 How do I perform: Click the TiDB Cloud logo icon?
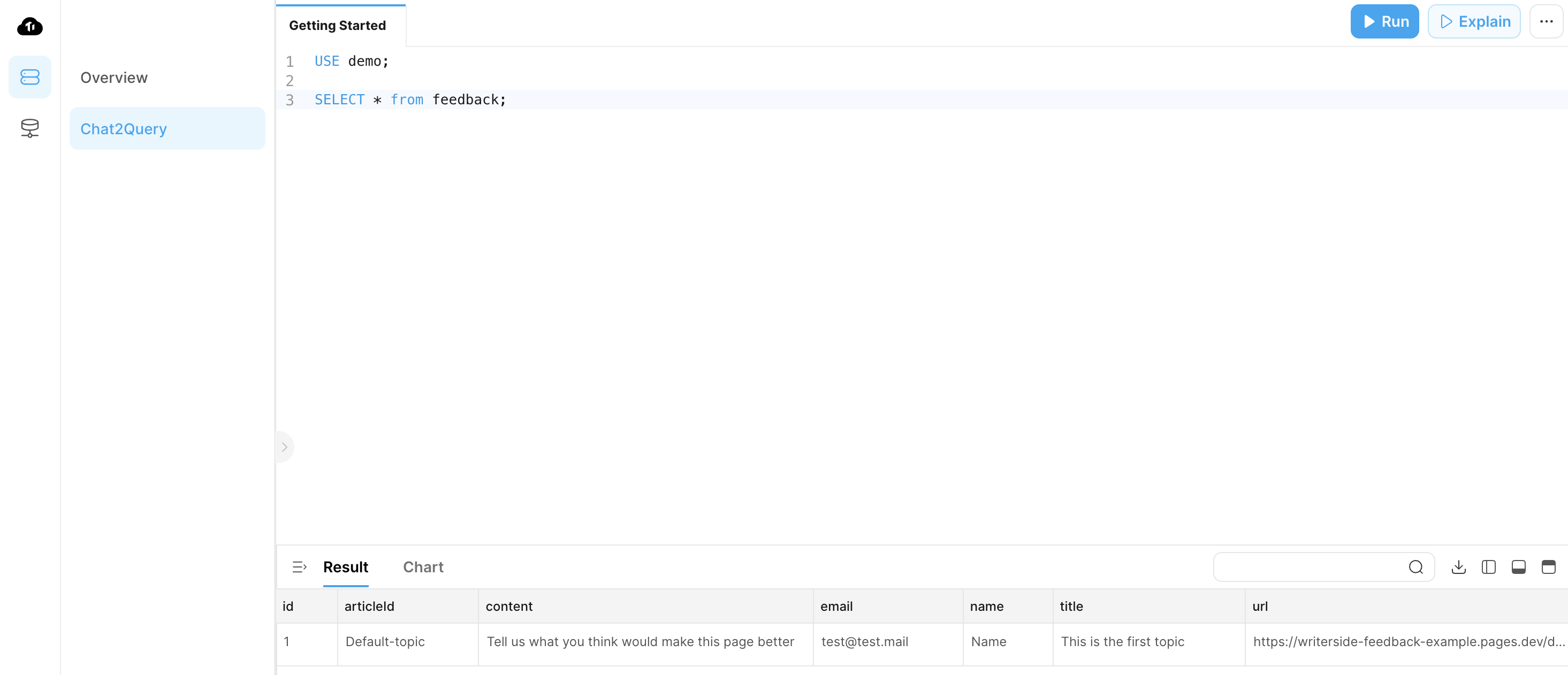point(29,27)
